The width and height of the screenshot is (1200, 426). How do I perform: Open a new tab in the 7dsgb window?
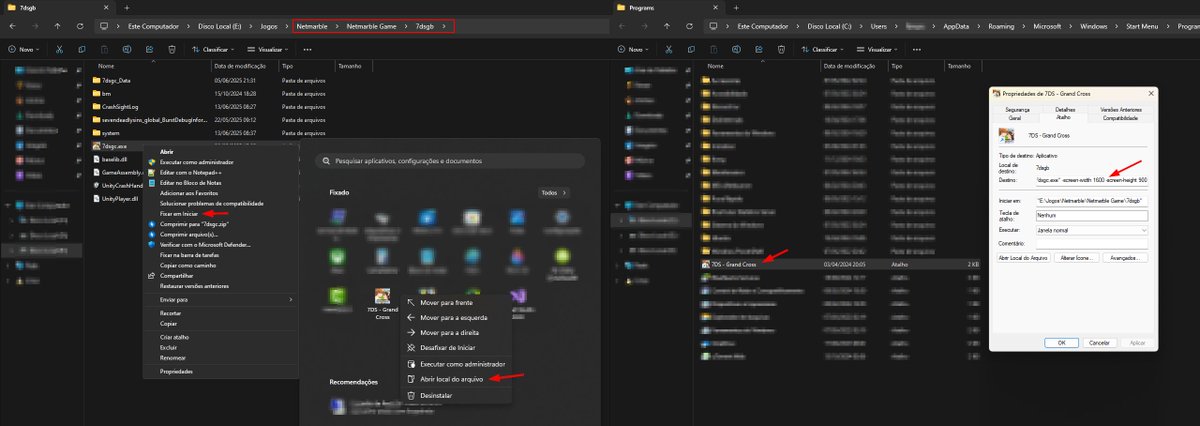pos(127,7)
